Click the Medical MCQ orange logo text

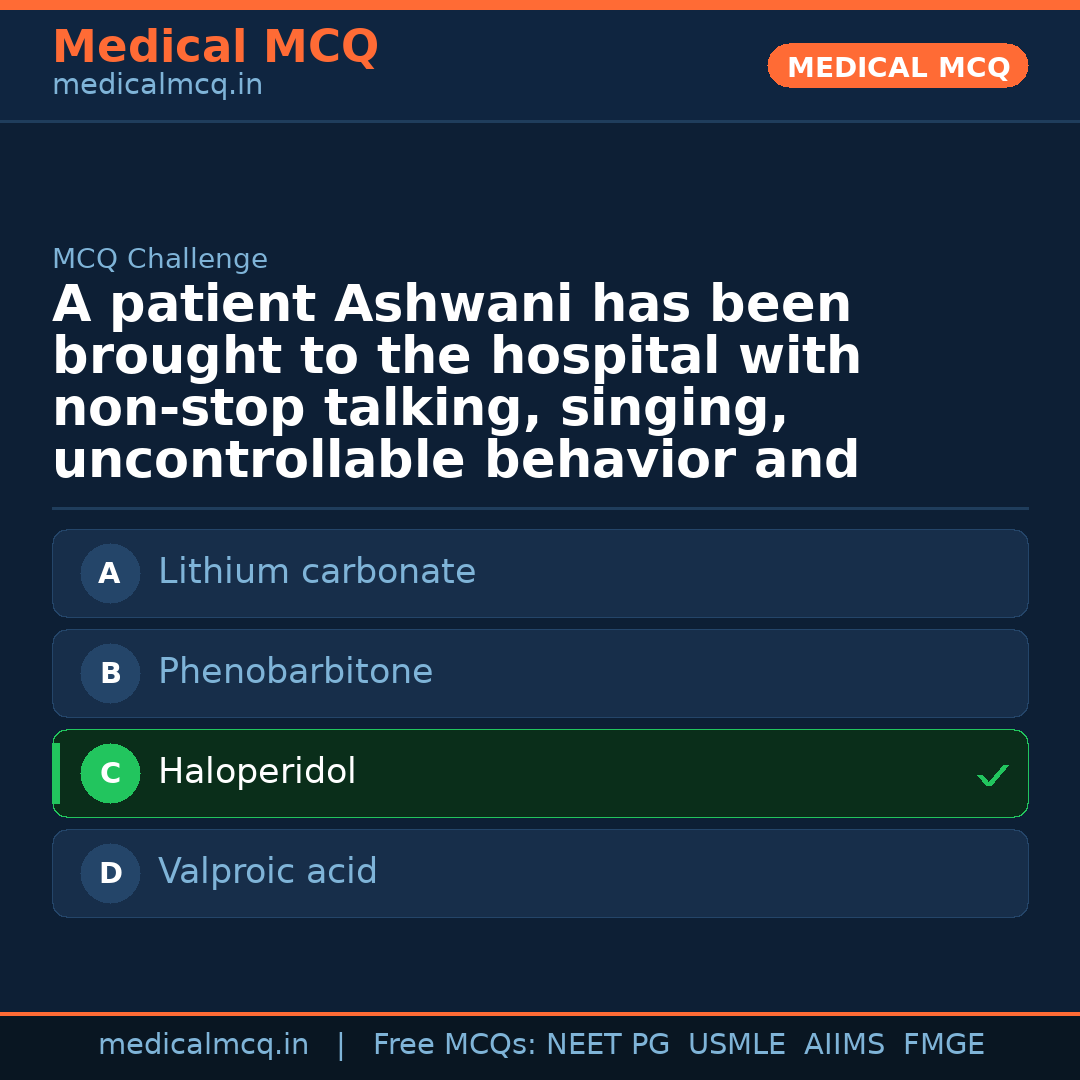click(x=215, y=47)
